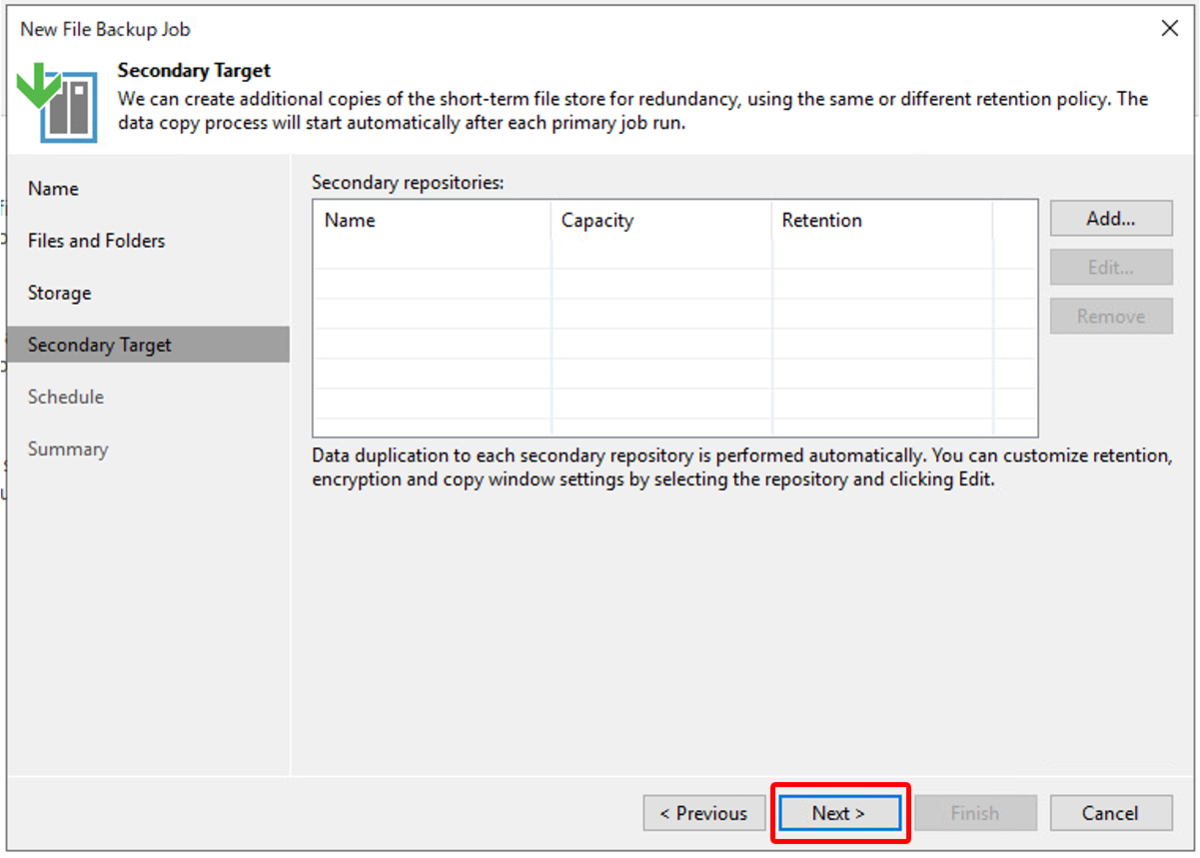This screenshot has width=1200, height=858.
Task: Open the Name wizard step
Action: point(148,189)
